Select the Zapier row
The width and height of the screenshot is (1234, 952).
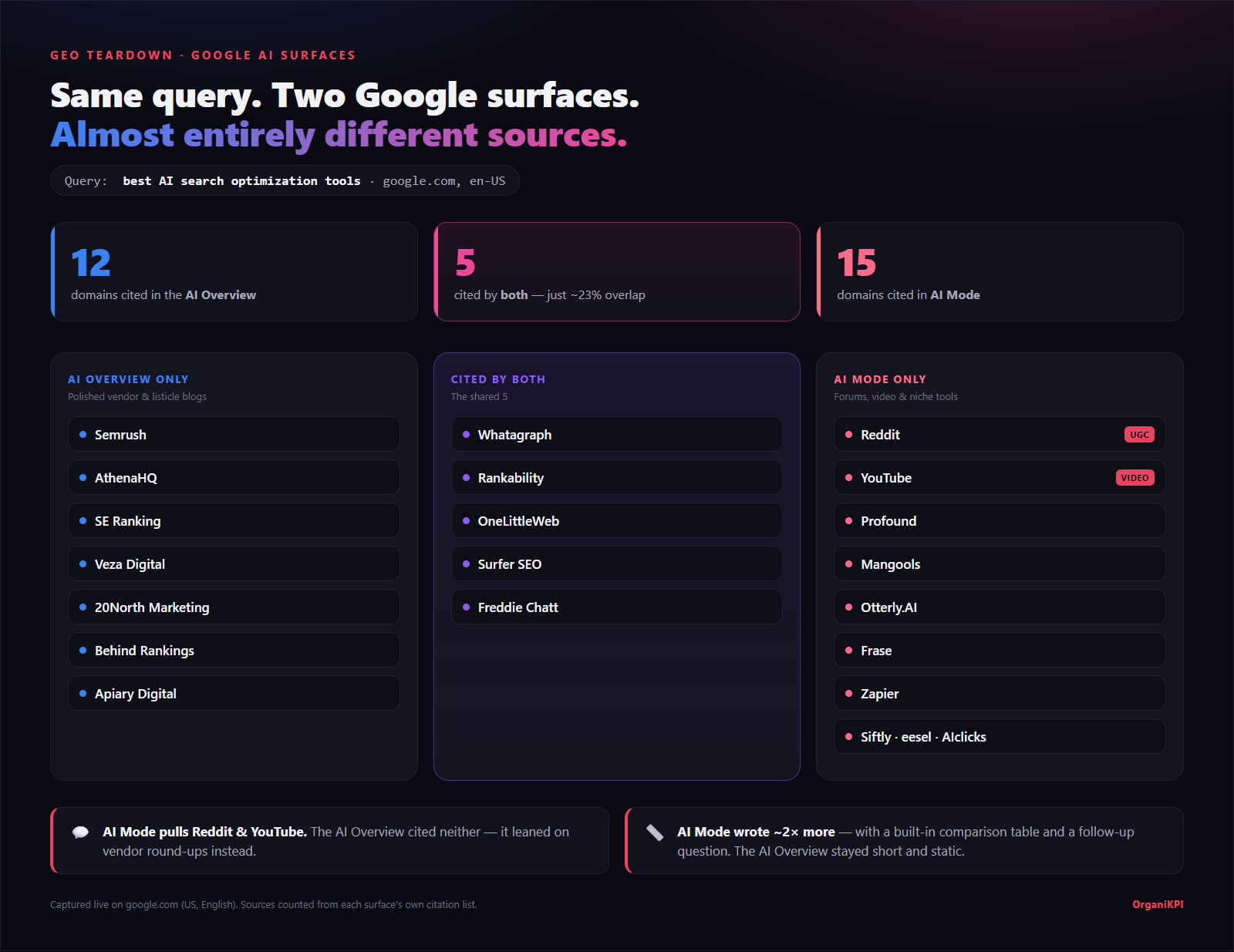coord(1000,694)
